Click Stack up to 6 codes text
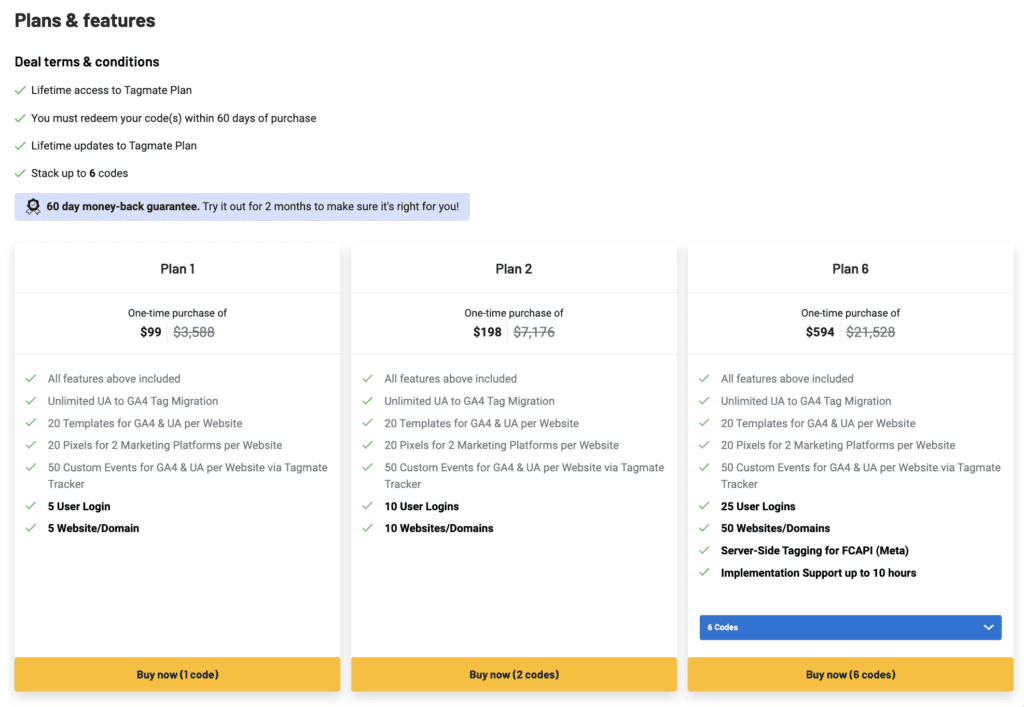Viewport: 1024px width, 707px height. pyautogui.click(x=80, y=173)
